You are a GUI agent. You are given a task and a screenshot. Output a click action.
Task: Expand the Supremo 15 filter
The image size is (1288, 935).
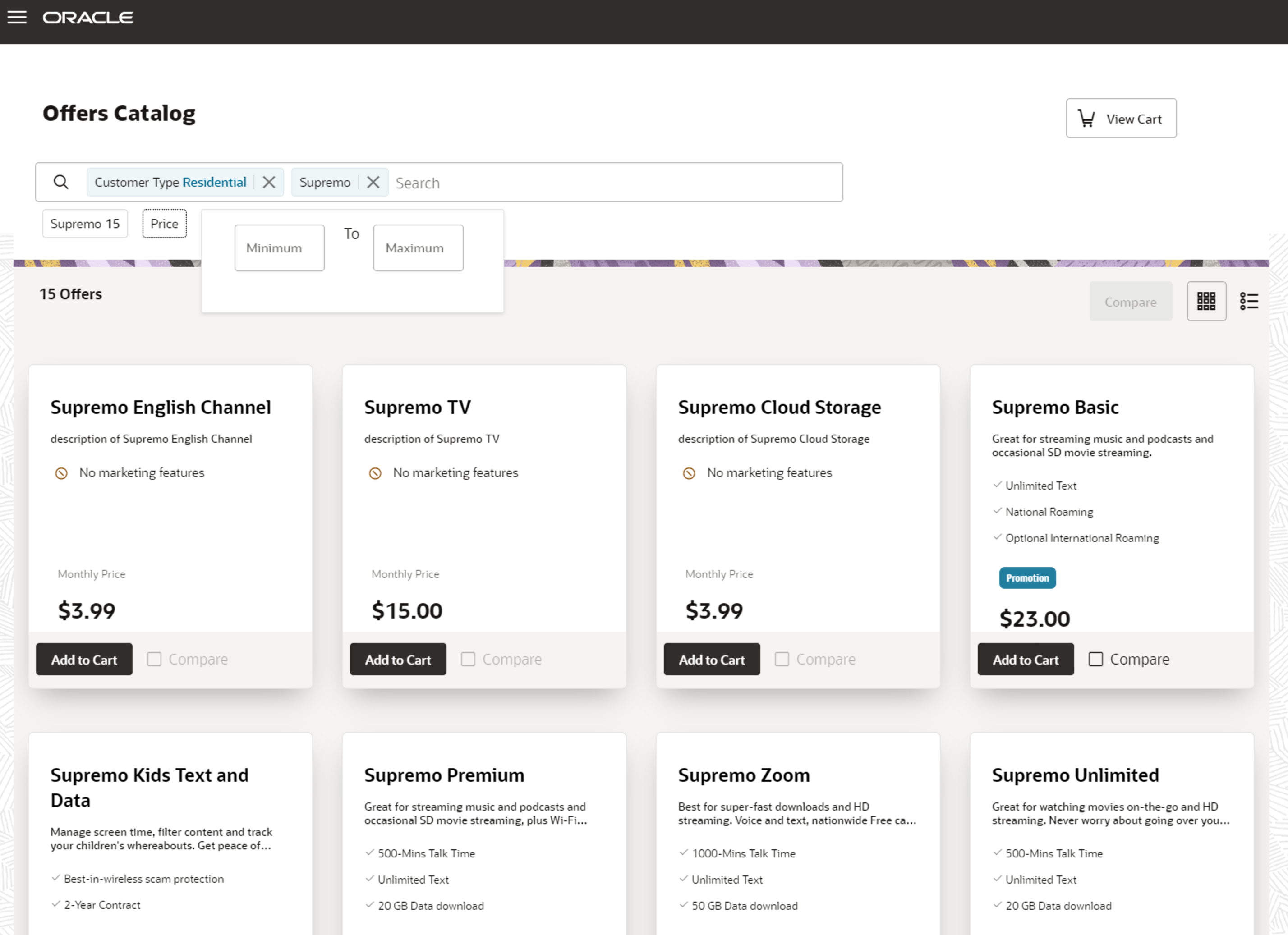[x=85, y=224]
